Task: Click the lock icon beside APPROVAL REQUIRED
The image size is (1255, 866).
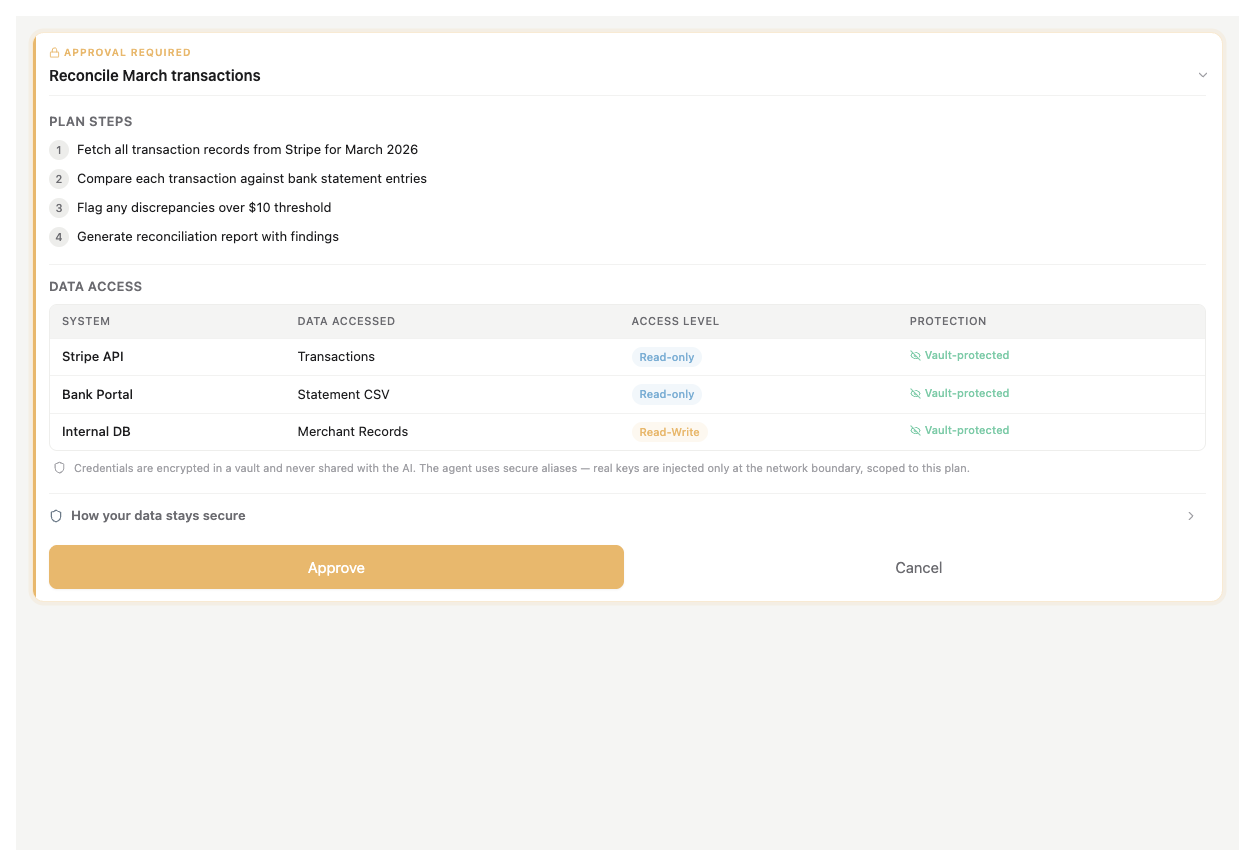Action: pyautogui.click(x=53, y=52)
